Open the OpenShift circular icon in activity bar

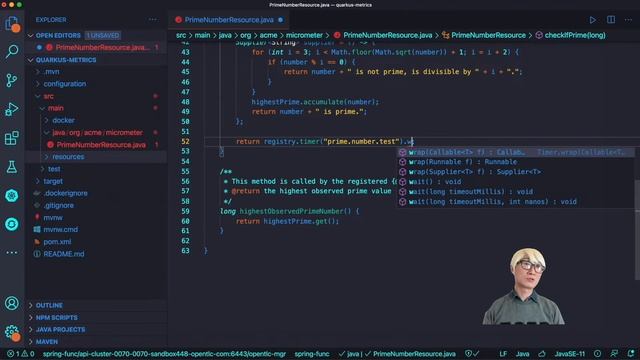point(12,224)
